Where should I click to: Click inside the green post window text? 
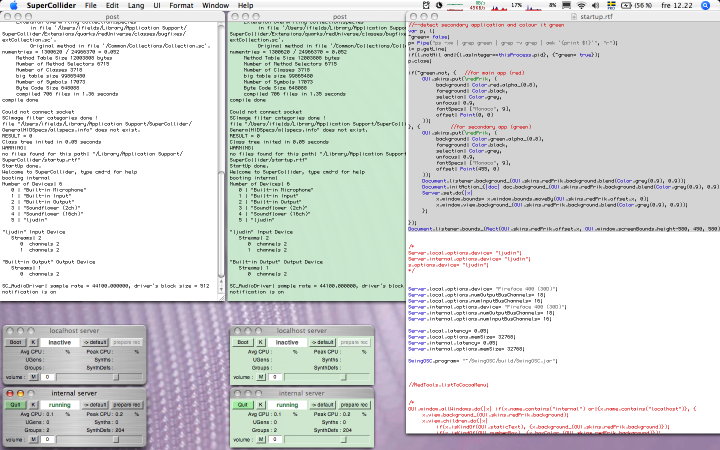317,161
